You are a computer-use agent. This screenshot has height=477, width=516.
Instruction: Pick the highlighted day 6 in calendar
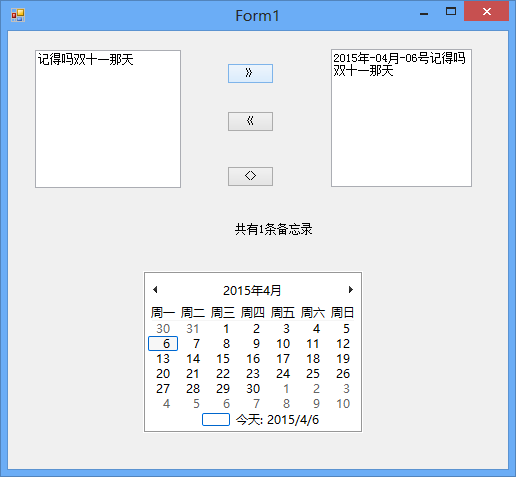click(x=163, y=344)
